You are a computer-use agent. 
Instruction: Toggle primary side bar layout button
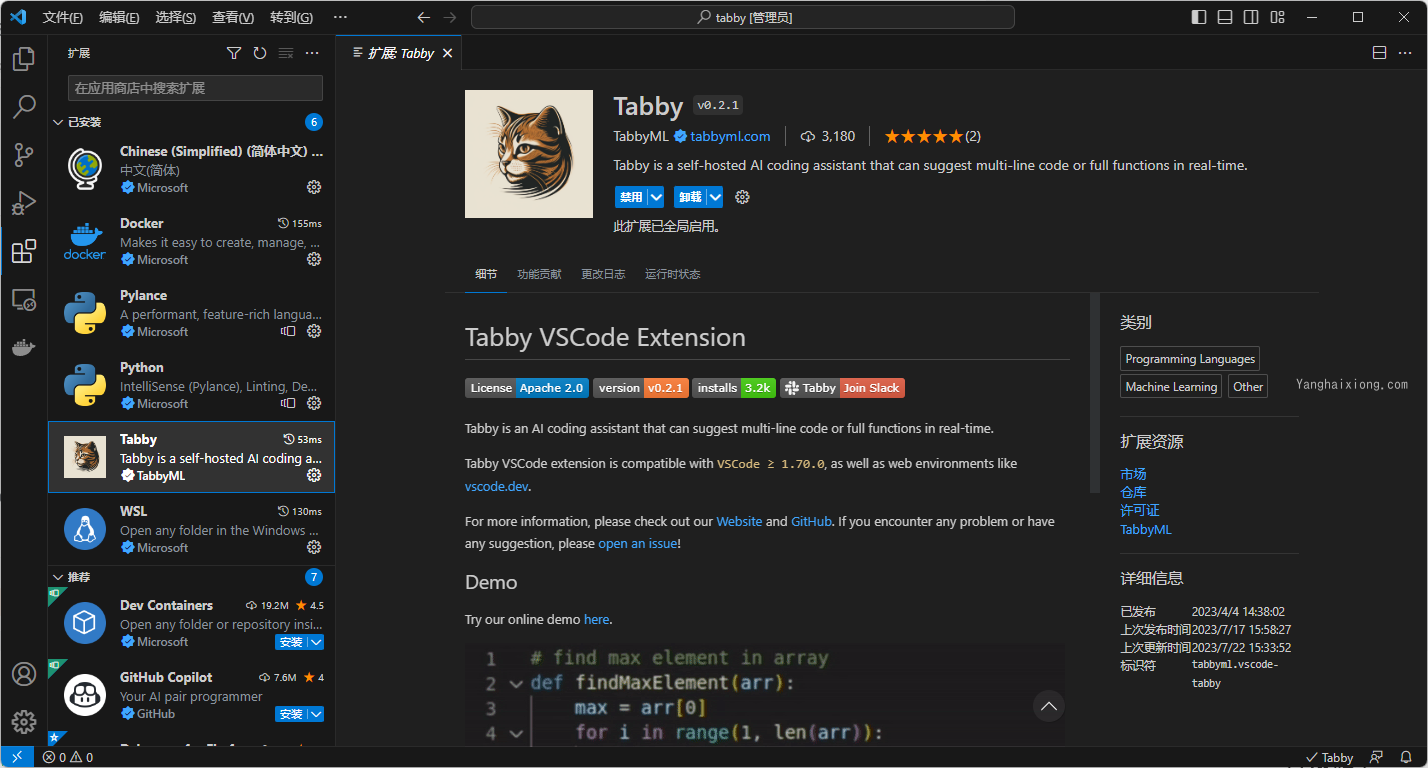click(x=1199, y=17)
